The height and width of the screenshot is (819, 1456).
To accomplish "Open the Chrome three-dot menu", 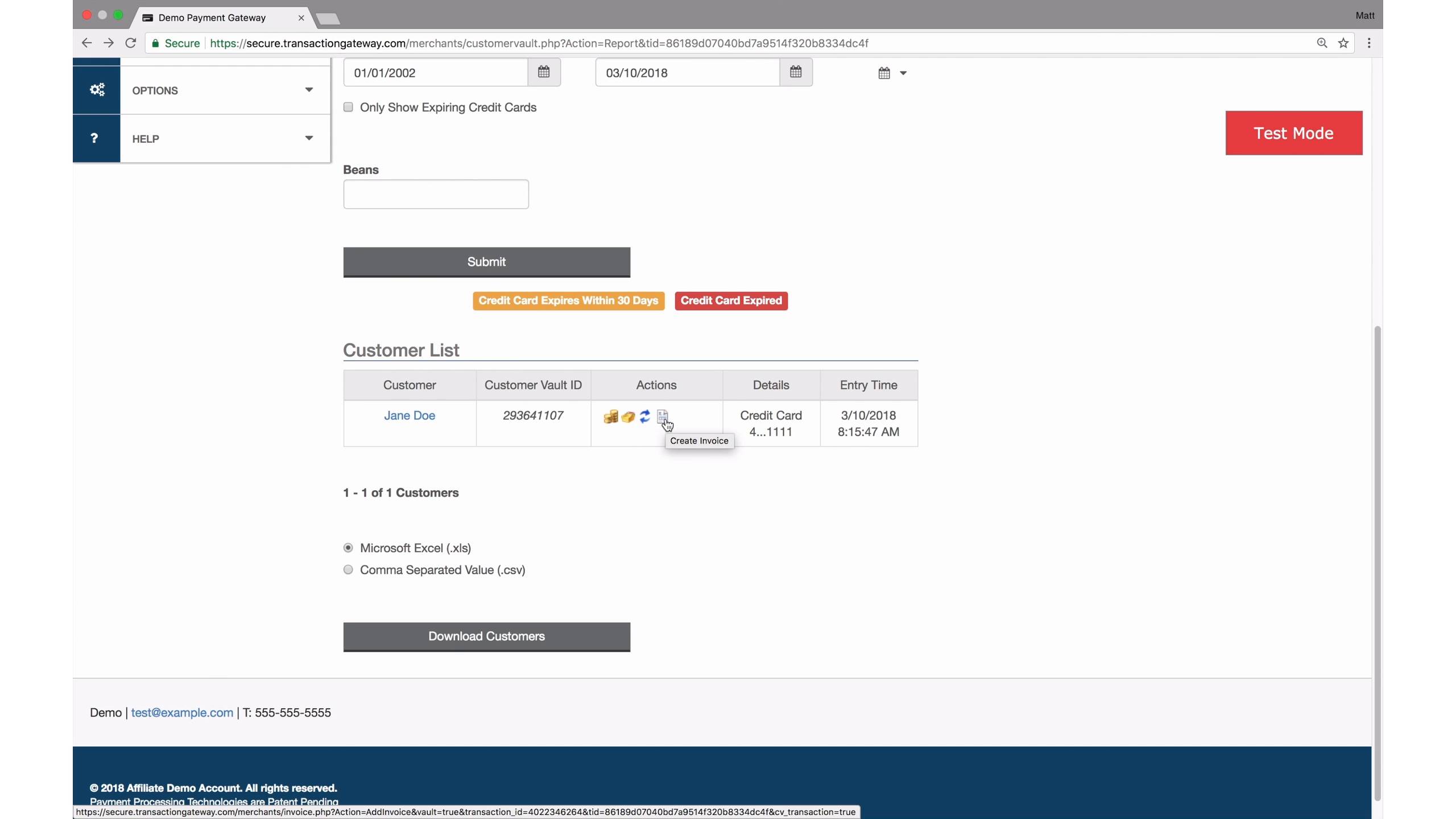I will 1369,43.
